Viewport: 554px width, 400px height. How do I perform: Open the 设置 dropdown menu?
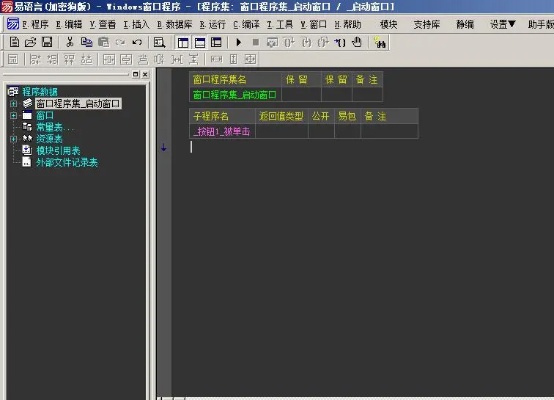click(x=502, y=24)
